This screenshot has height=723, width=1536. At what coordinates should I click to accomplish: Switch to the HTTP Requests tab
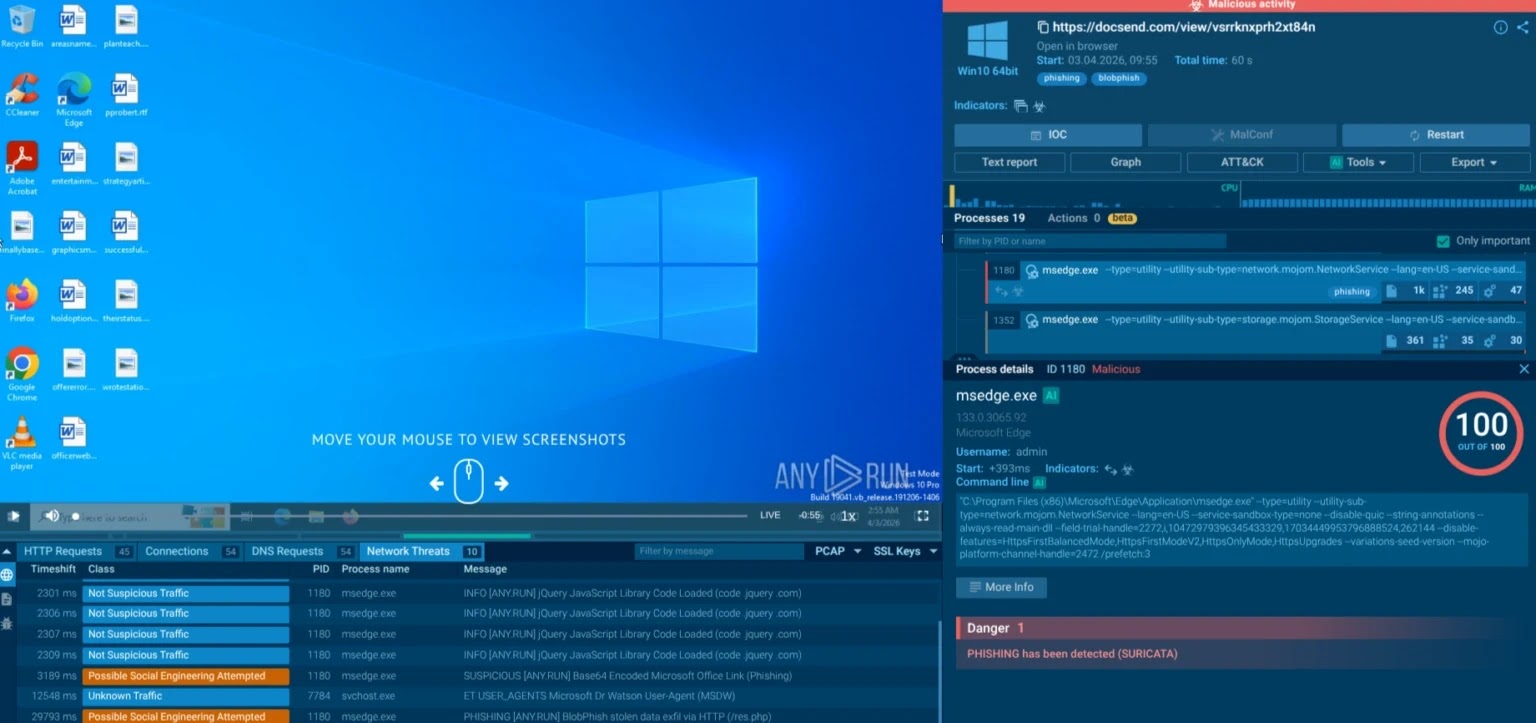(x=64, y=551)
